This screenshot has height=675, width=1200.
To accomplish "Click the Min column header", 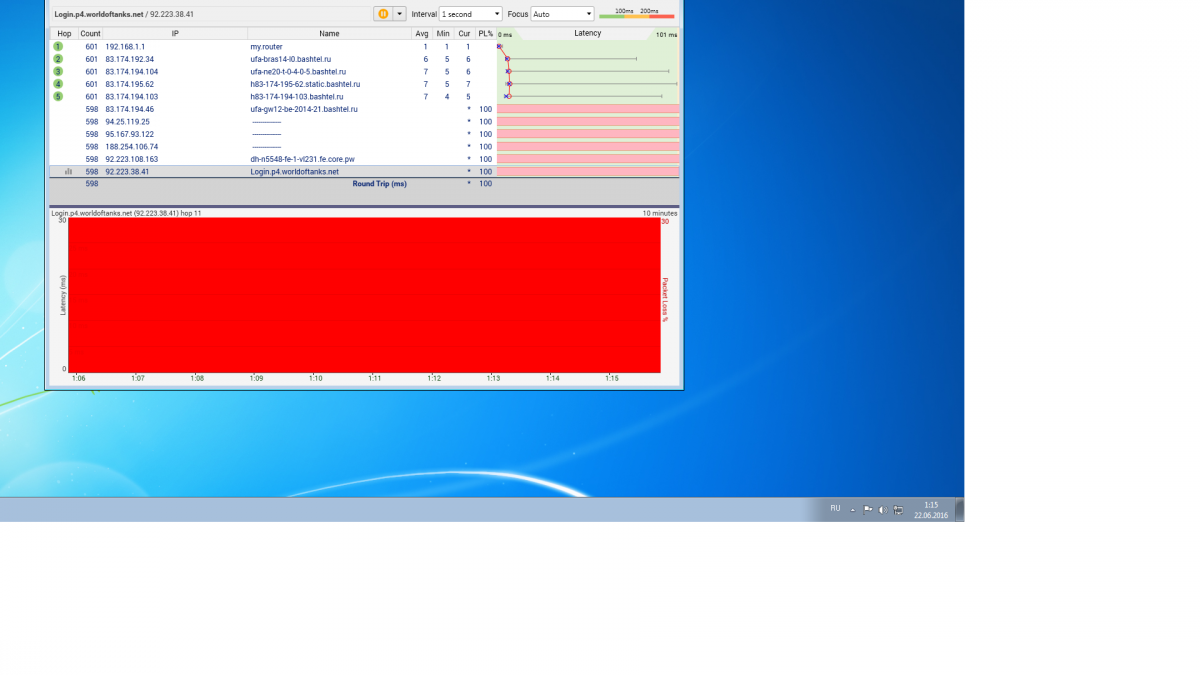I will click(443, 34).
